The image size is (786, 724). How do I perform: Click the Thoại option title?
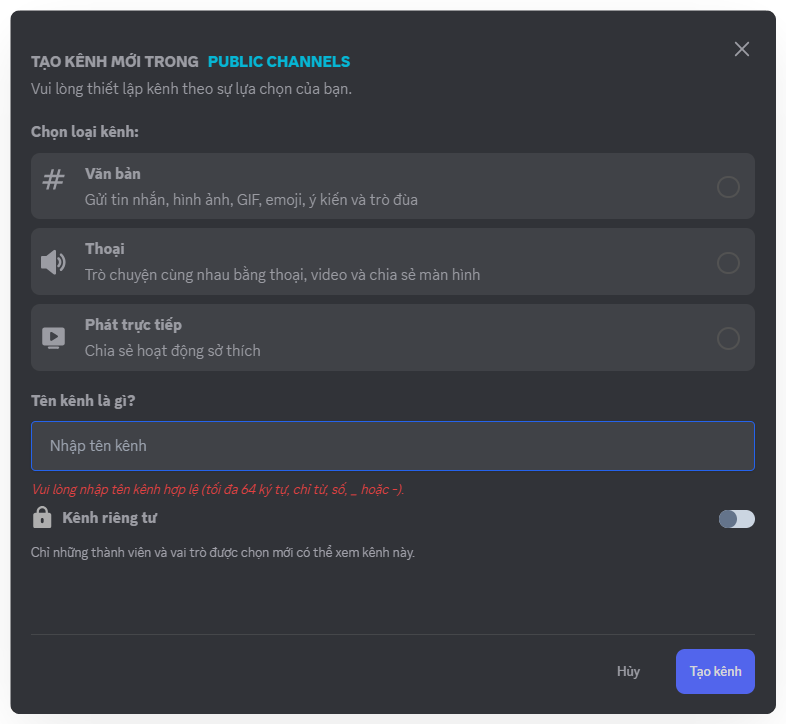(x=105, y=249)
